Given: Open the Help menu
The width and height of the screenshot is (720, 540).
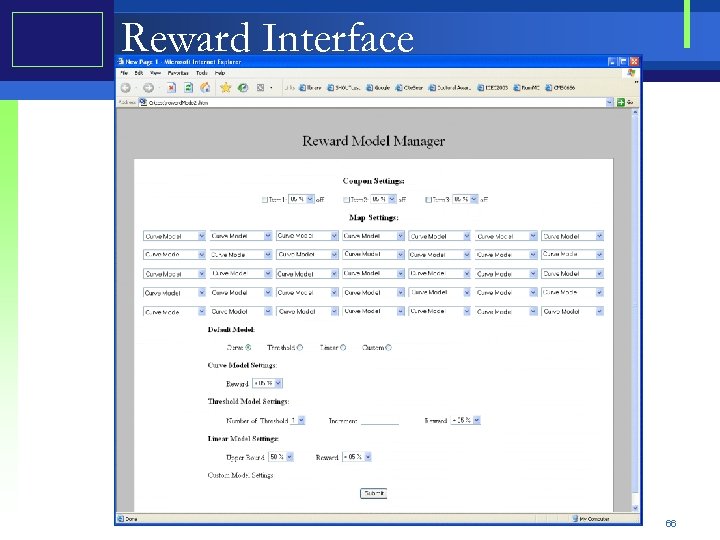Looking at the screenshot, I should pyautogui.click(x=220, y=73).
